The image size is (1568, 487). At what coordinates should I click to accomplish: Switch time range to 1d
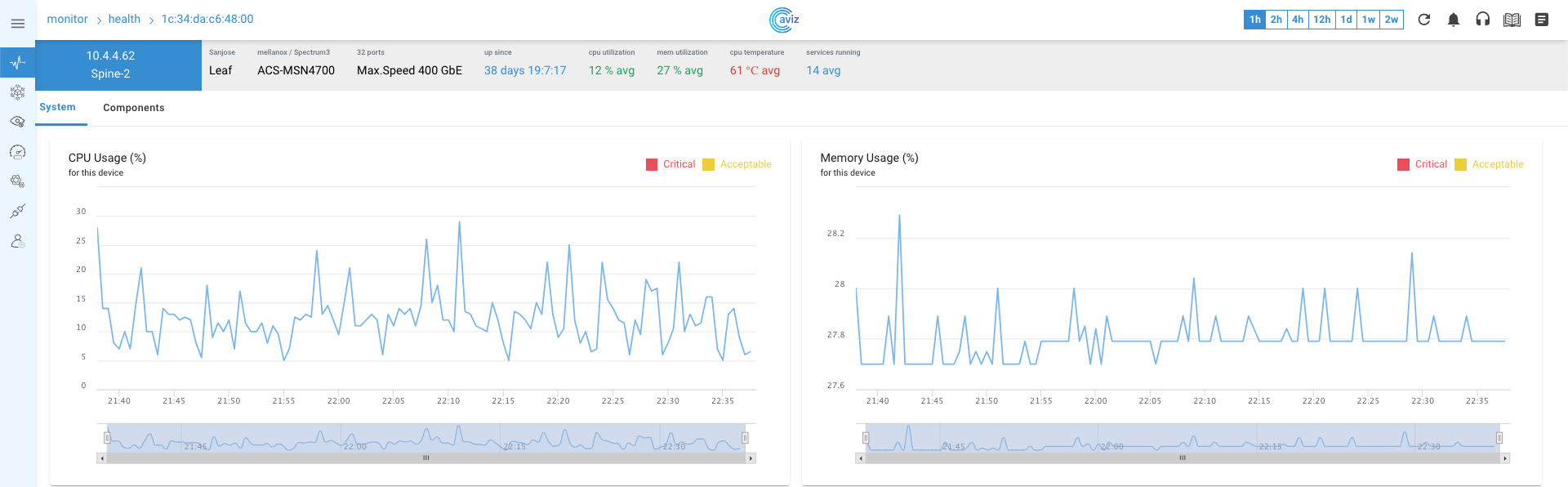point(1346,20)
